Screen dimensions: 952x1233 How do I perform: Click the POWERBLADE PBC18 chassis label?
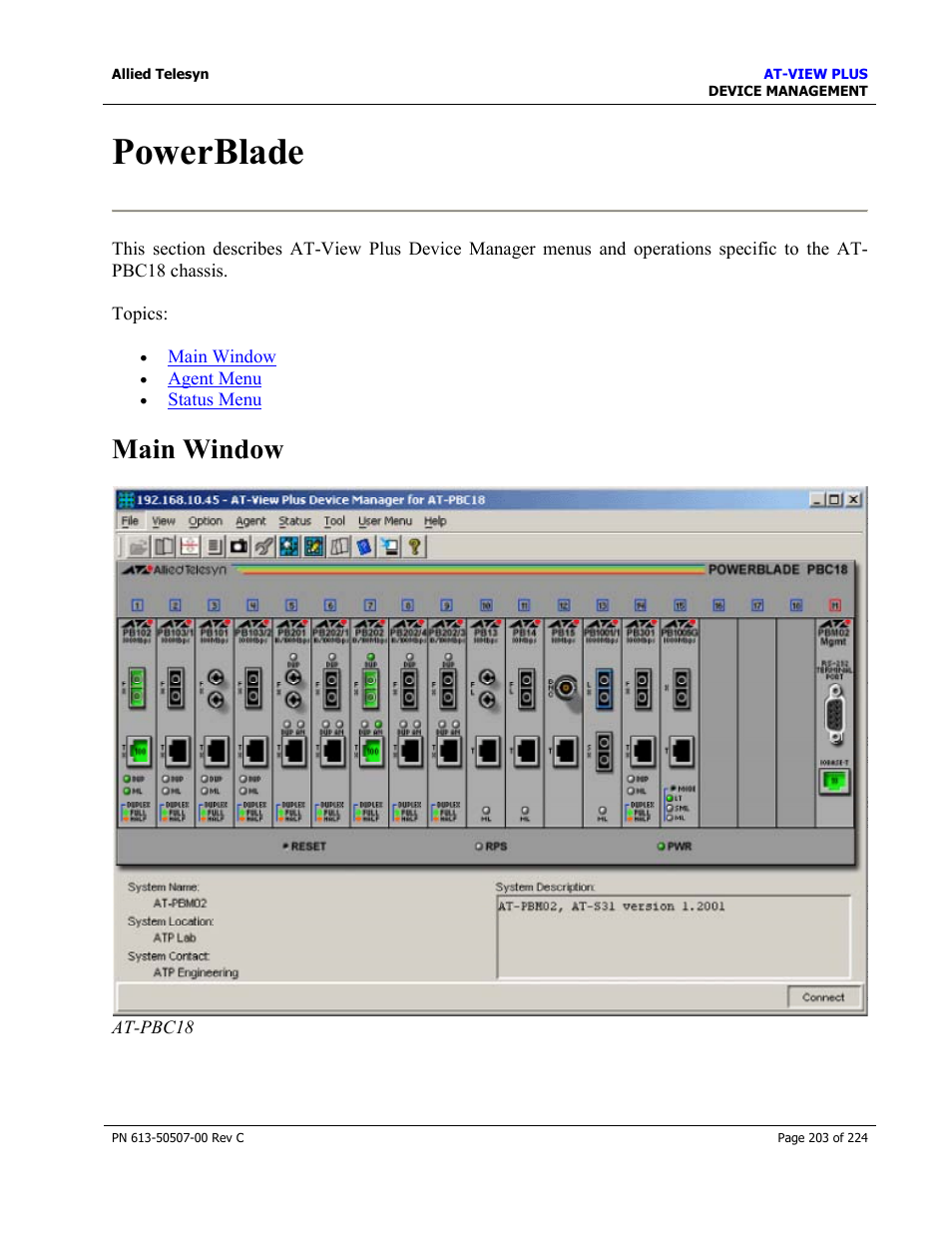pyautogui.click(x=778, y=570)
